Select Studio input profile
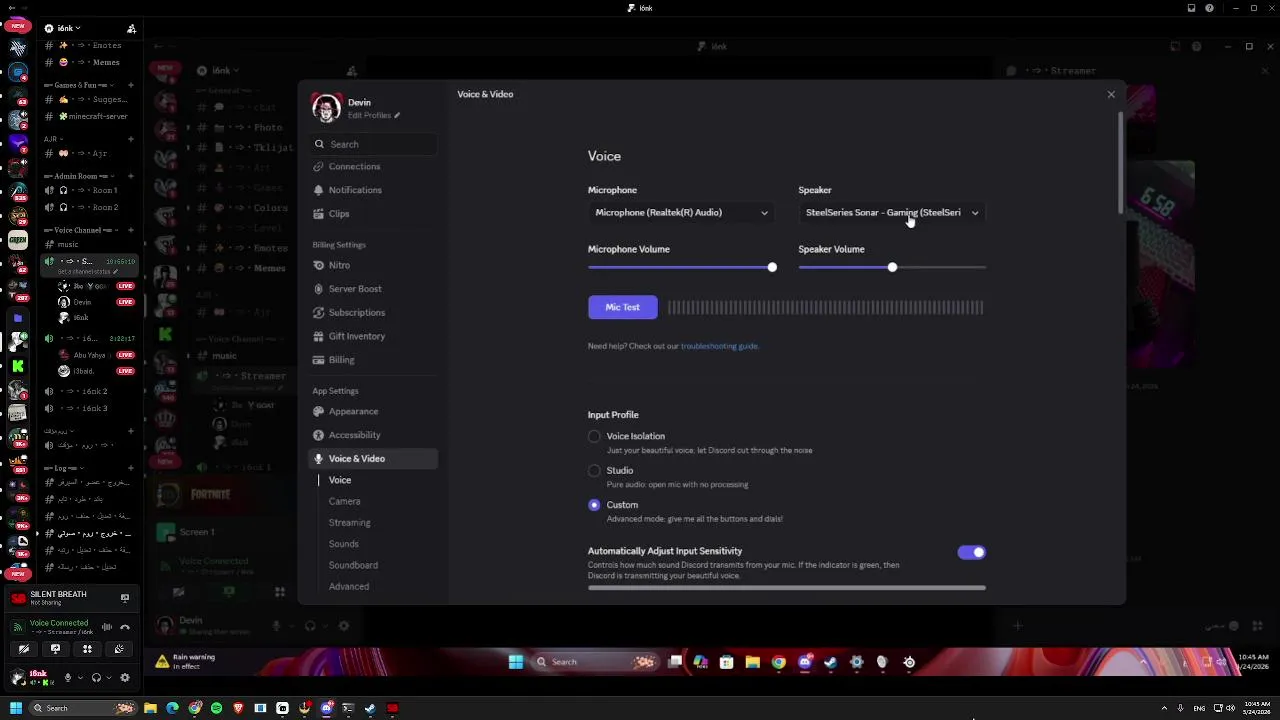Screen dimensions: 1280x720 tap(594, 470)
